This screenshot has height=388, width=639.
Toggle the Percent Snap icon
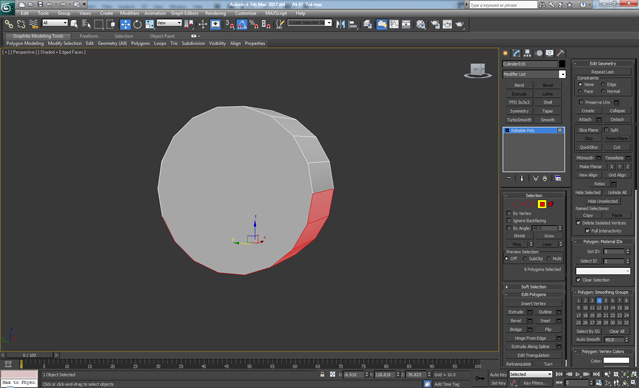click(x=254, y=24)
